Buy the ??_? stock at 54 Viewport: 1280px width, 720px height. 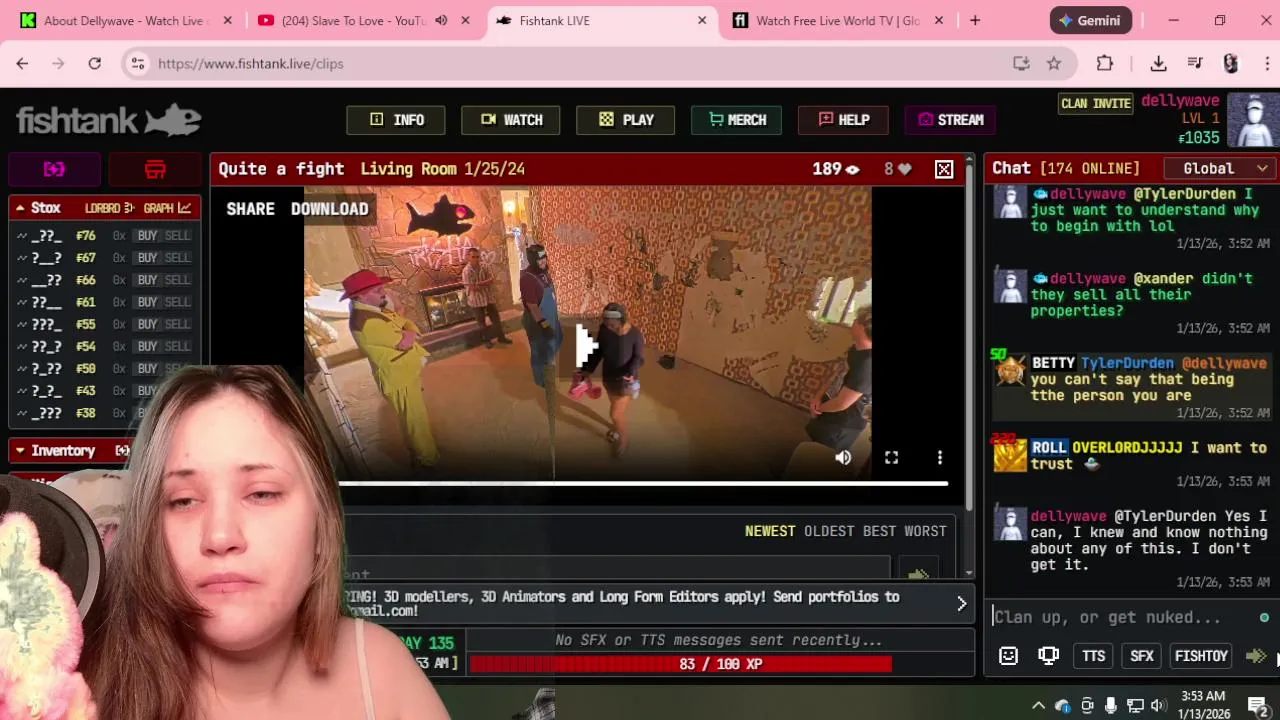click(147, 346)
